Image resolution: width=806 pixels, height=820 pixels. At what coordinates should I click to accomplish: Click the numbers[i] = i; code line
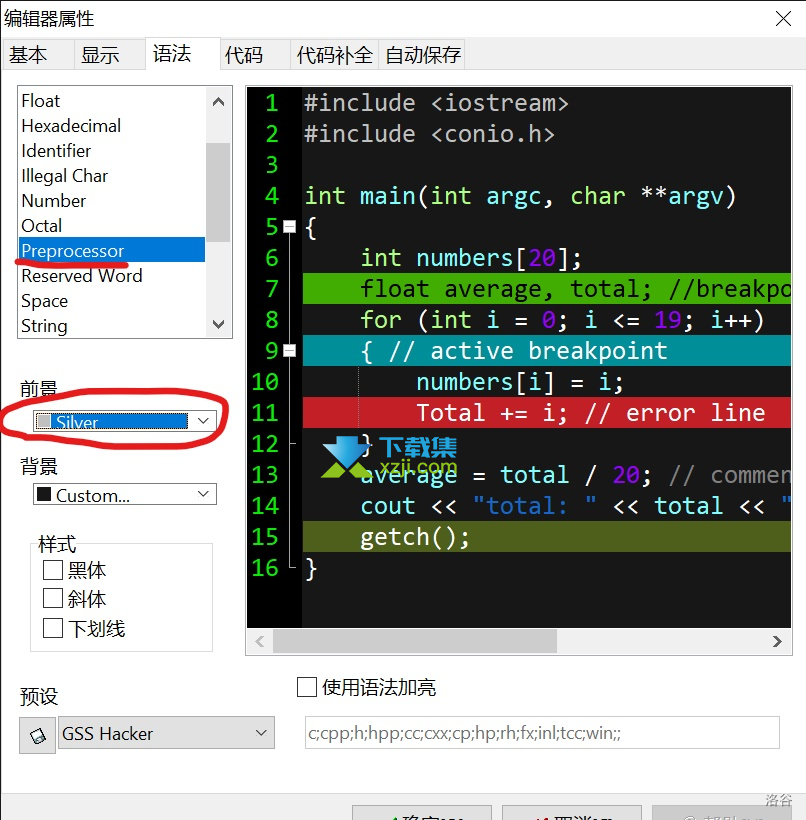(x=519, y=382)
